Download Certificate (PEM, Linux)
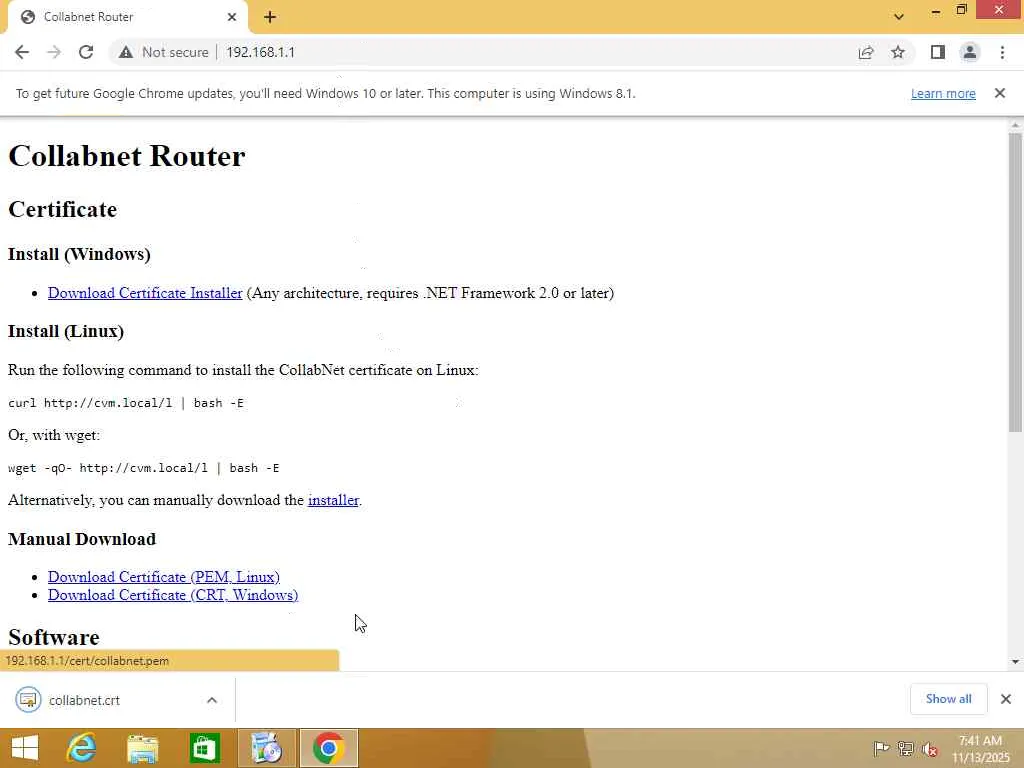This screenshot has height=768, width=1024. (x=163, y=577)
